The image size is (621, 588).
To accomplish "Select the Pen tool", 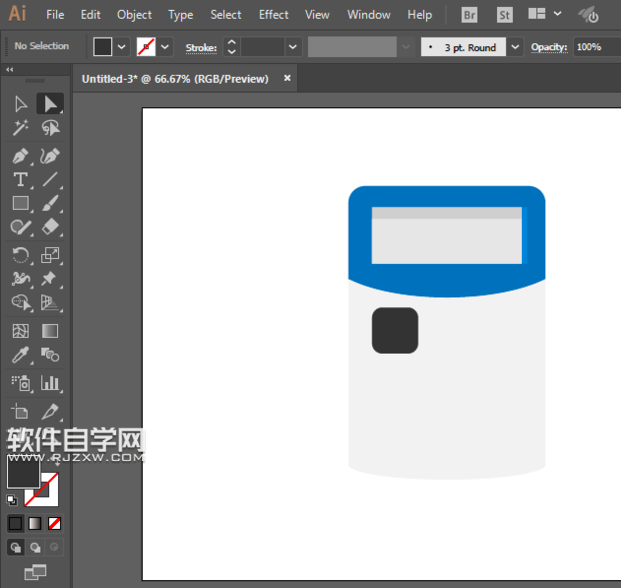I will coord(20,156).
